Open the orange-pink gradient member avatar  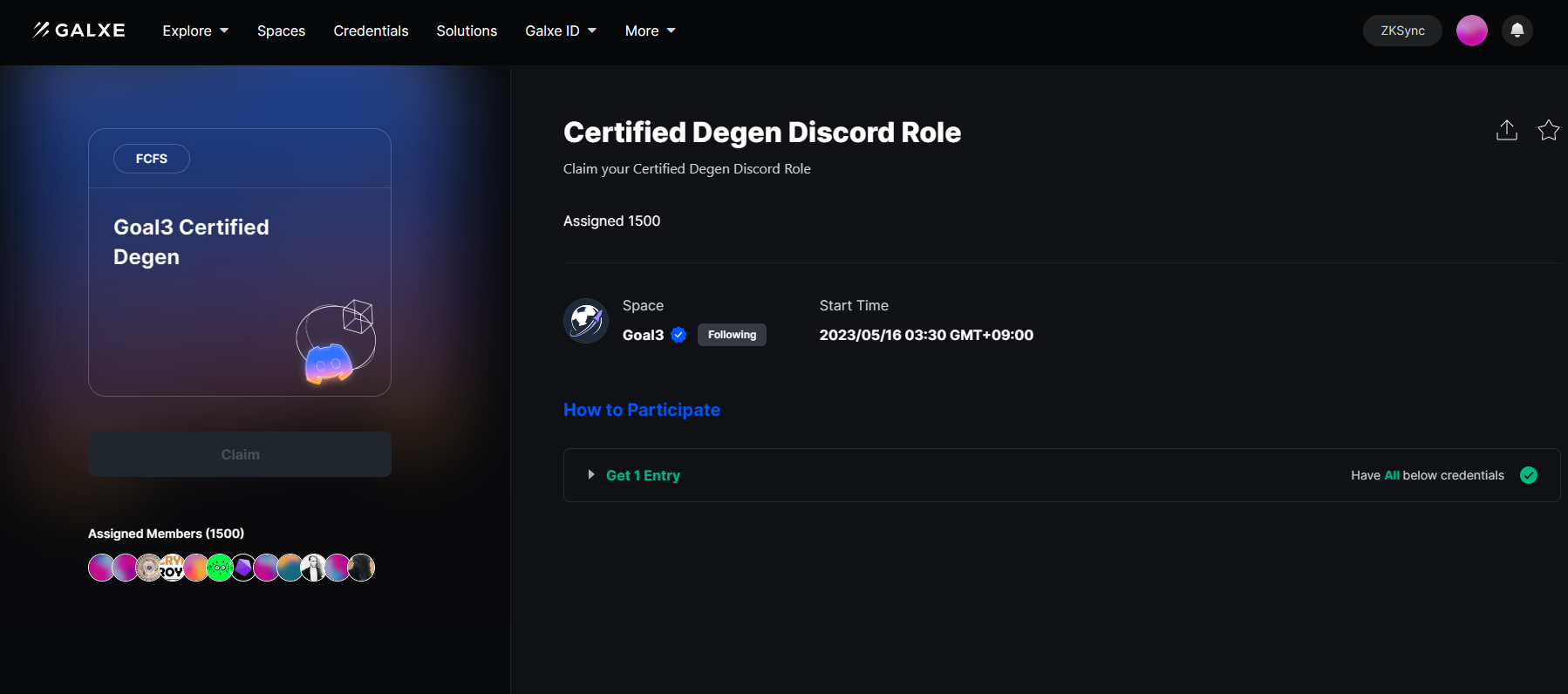(x=195, y=568)
